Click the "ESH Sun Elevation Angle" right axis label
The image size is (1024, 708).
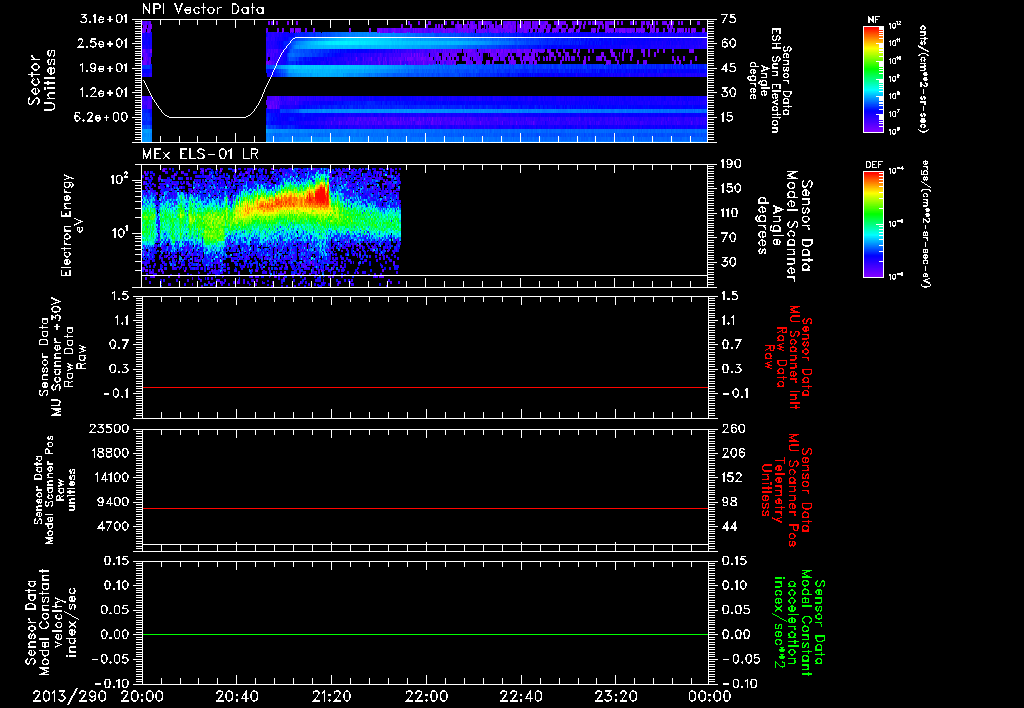tap(769, 80)
